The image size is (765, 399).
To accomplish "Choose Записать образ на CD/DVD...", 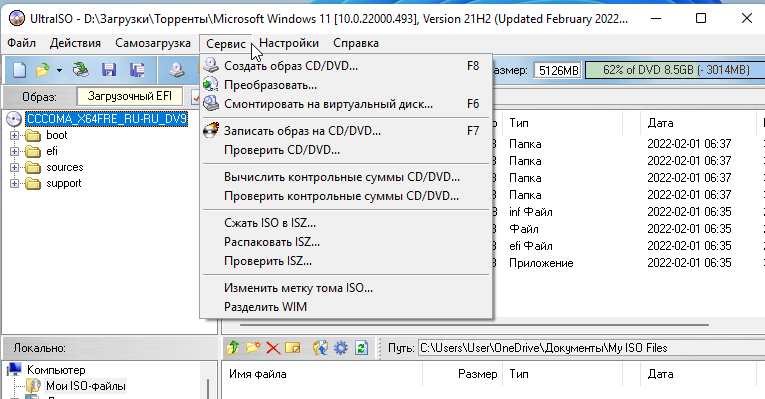I will [x=345, y=131].
